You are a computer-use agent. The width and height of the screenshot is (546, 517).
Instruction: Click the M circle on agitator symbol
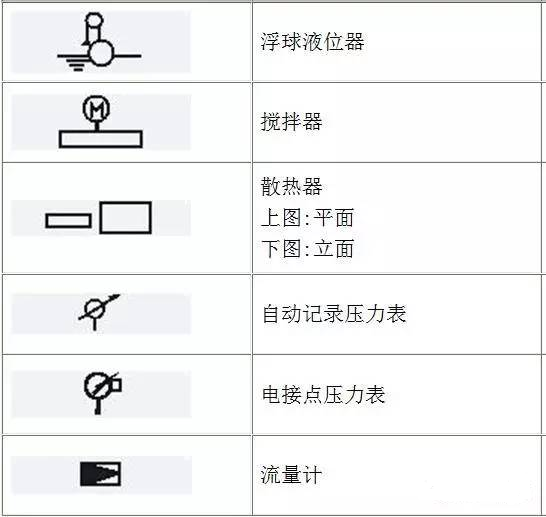[96, 108]
